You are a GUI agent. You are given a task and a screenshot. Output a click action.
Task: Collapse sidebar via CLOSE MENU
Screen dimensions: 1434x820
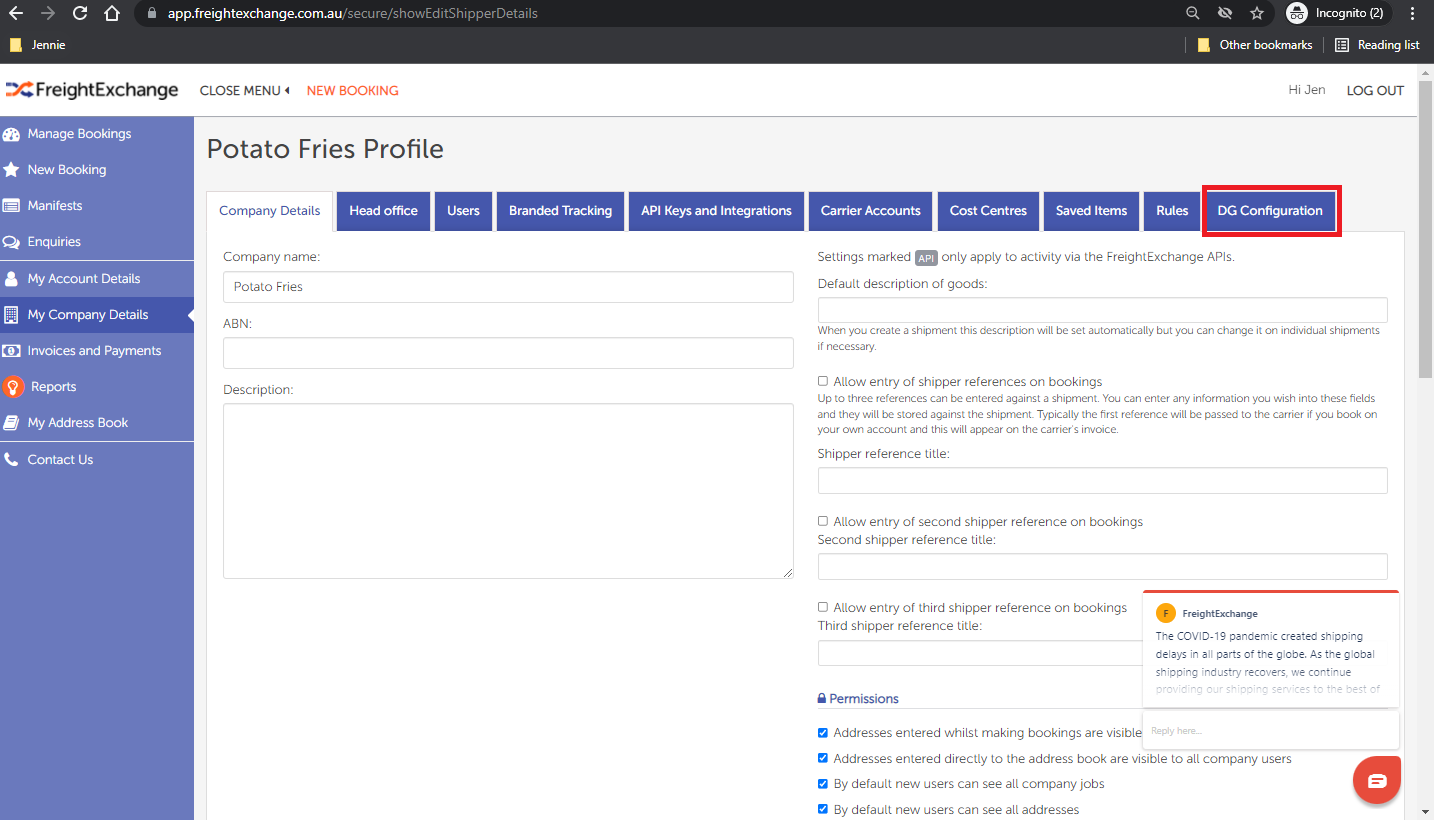point(245,90)
